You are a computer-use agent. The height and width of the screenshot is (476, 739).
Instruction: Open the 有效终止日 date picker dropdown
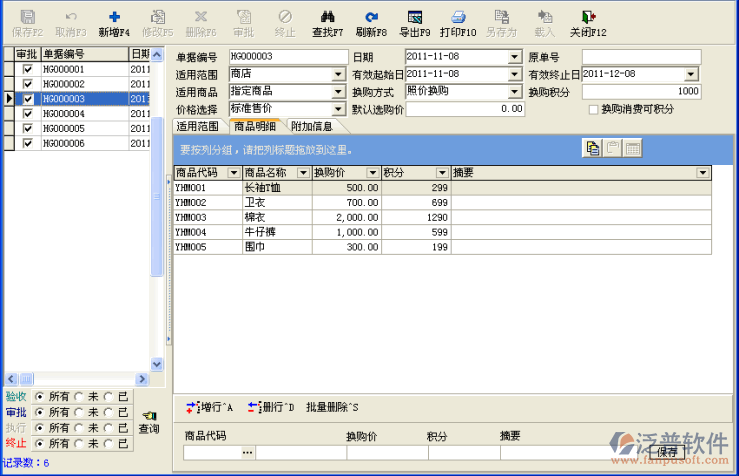click(x=691, y=74)
